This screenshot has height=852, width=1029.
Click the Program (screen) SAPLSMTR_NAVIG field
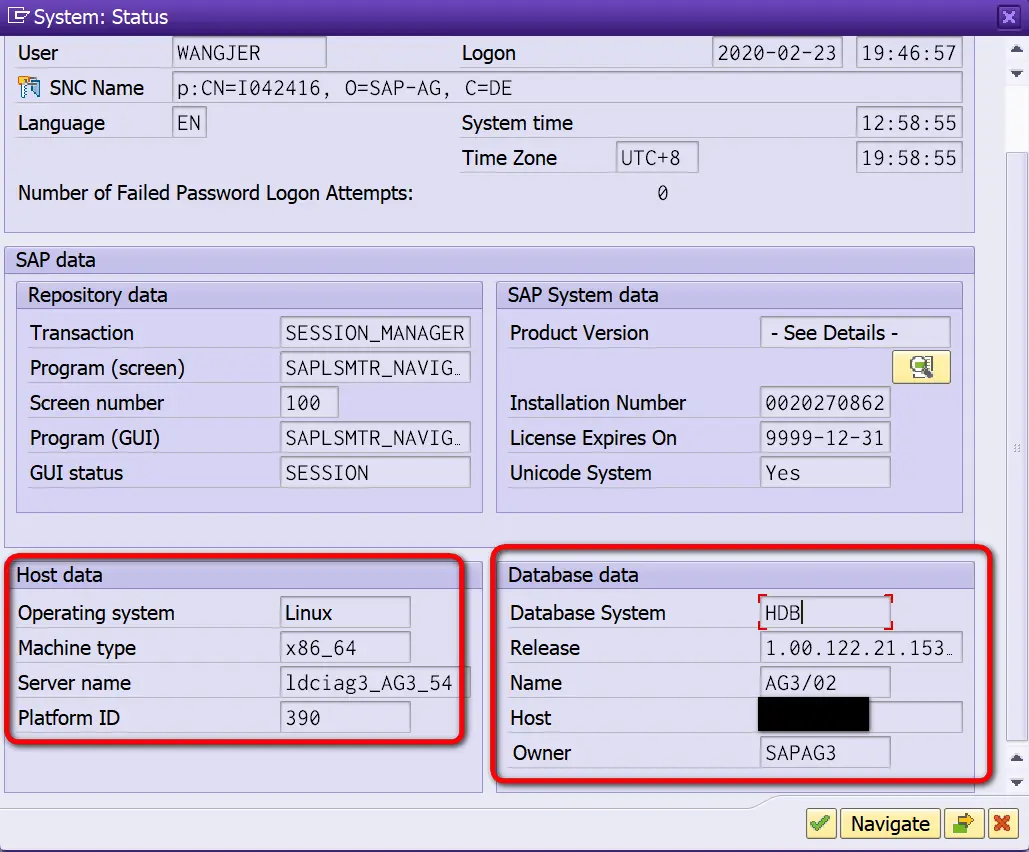coord(375,368)
